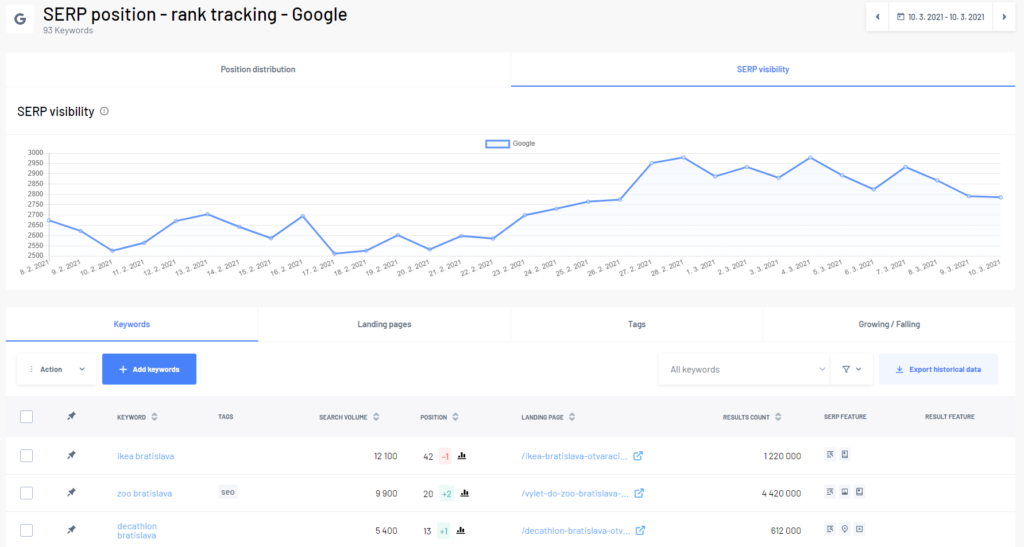Viewport: 1024px width, 547px height.
Task: Click the +2 position change badge
Action: click(x=447, y=493)
